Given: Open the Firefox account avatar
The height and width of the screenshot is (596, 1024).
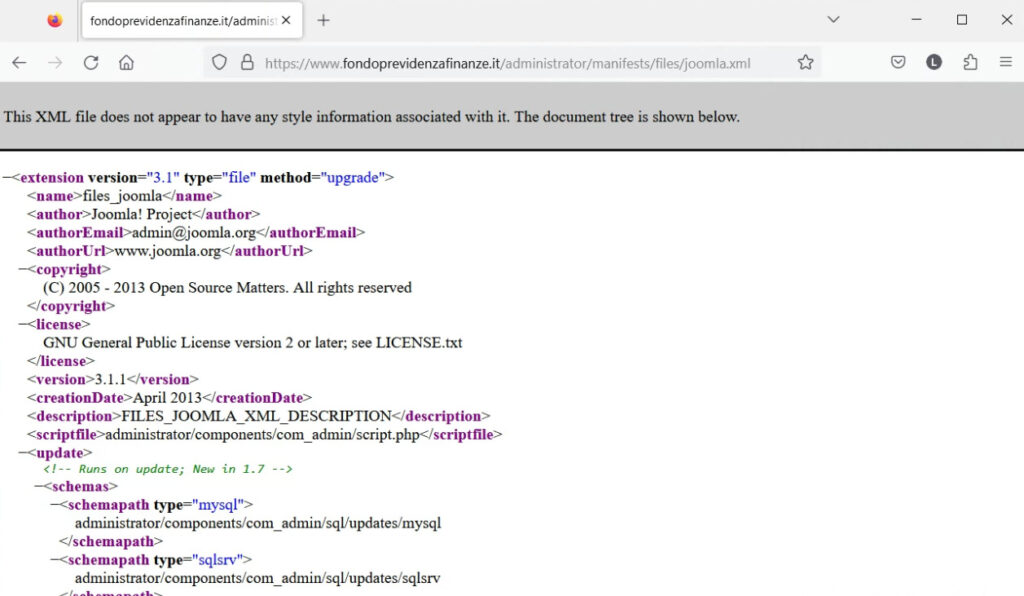Looking at the screenshot, I should pos(933,62).
